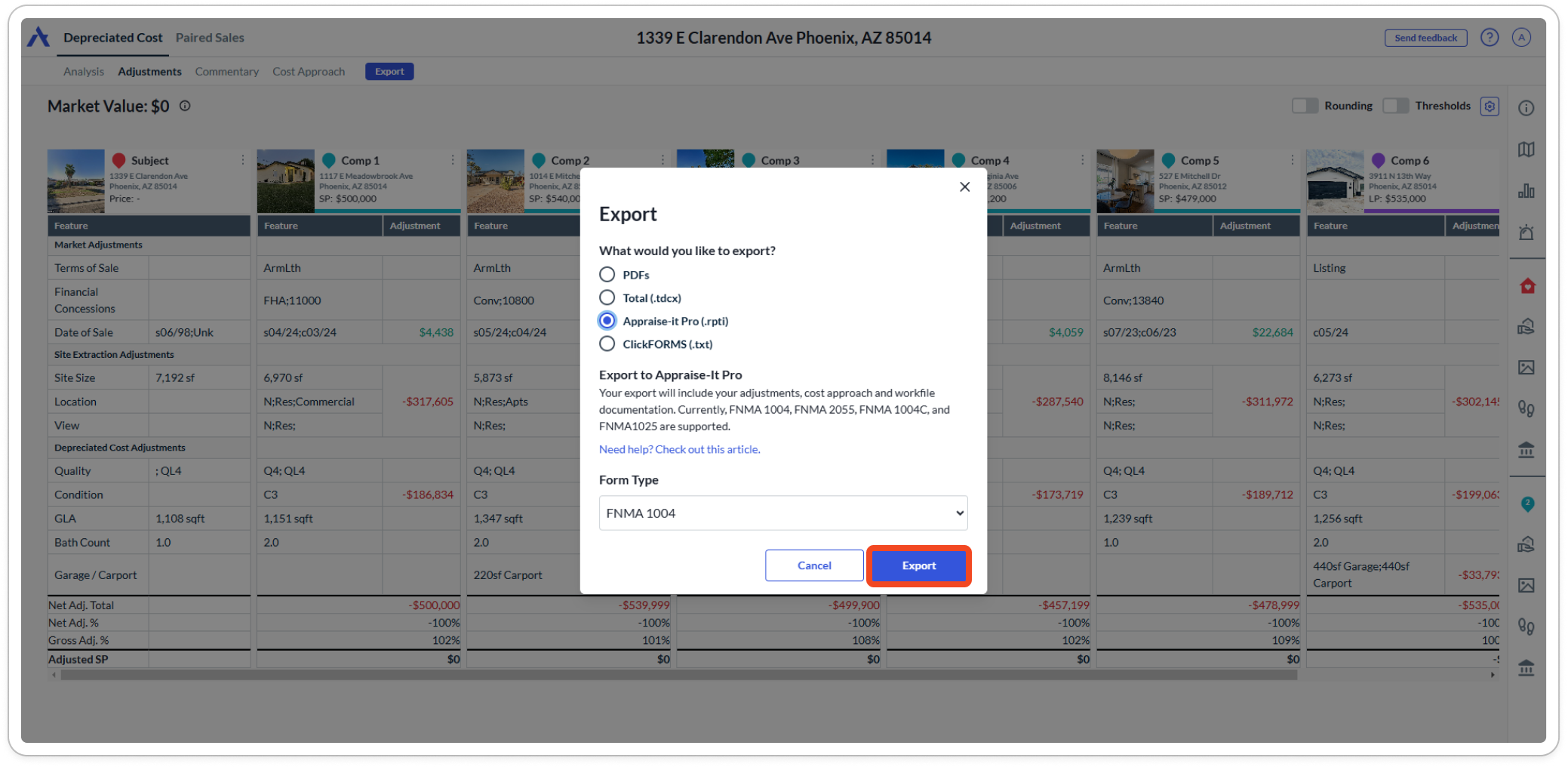Viewport: 1568px width, 767px height.
Task: Click the Send feedback button
Action: [x=1425, y=38]
